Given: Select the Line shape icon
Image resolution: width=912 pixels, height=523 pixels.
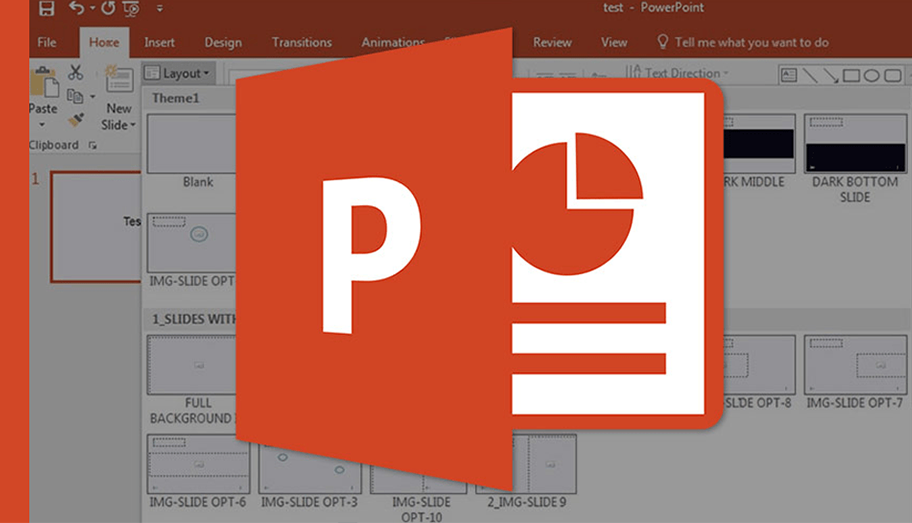Looking at the screenshot, I should click(x=810, y=75).
